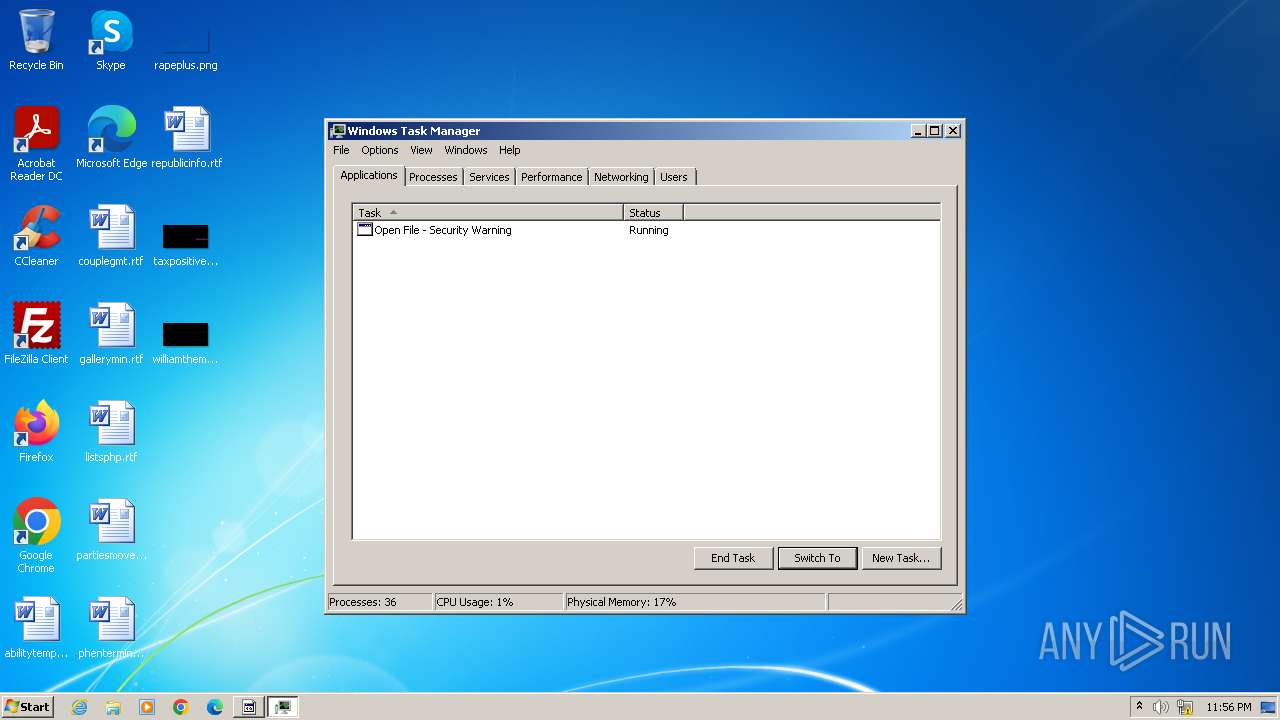Launch Firefox desktop shortcut
1280x720 pixels.
pos(36,432)
